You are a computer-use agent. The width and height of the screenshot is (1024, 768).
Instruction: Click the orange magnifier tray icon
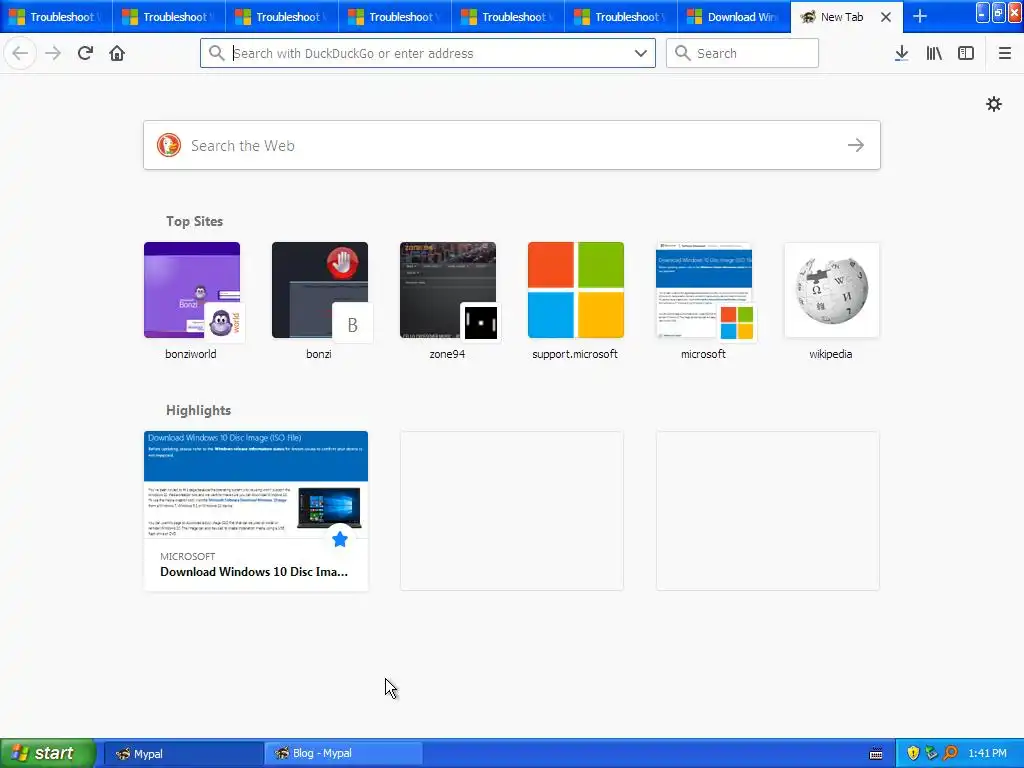[950, 754]
